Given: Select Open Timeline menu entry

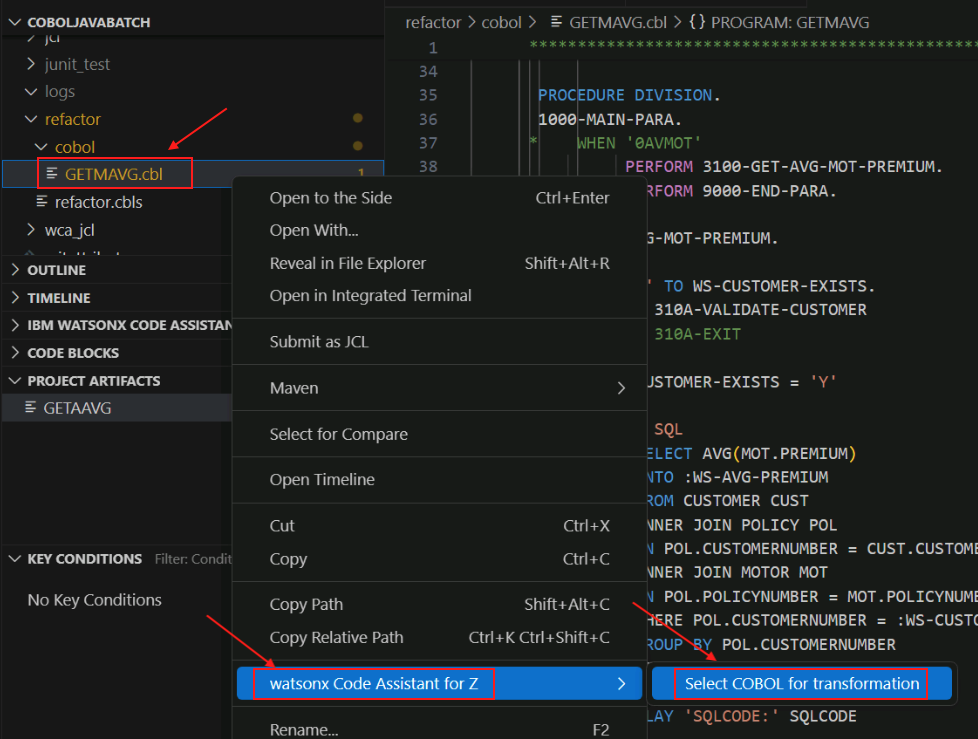Looking at the screenshot, I should [x=439, y=480].
